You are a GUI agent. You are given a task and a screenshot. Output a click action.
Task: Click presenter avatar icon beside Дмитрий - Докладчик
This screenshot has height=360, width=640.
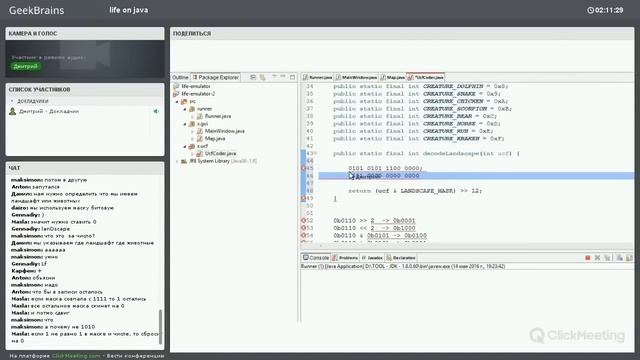click(x=13, y=111)
